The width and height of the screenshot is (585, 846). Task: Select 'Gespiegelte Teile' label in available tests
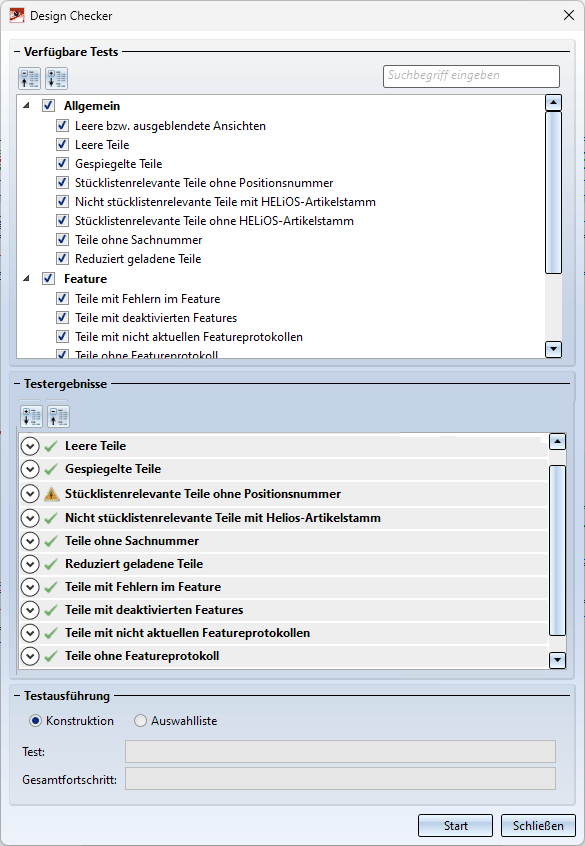(x=119, y=163)
